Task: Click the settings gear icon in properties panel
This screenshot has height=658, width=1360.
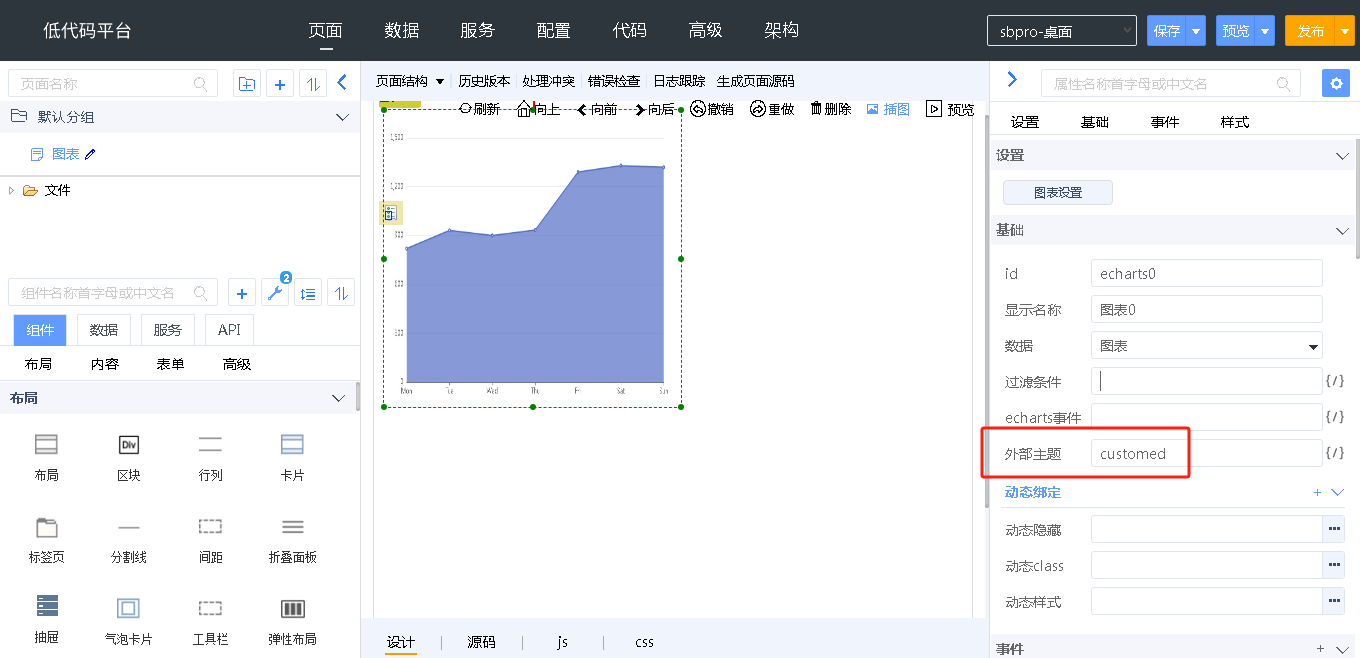Action: (1335, 83)
